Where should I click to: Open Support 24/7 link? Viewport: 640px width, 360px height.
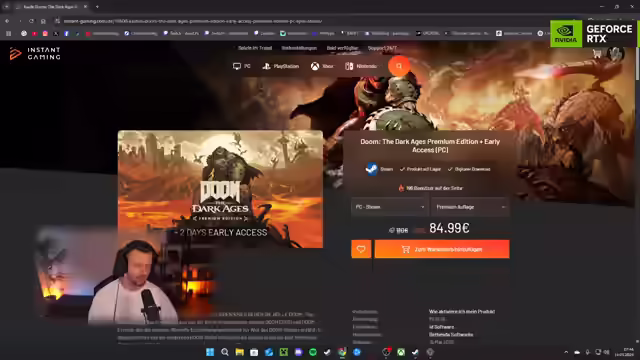382,48
